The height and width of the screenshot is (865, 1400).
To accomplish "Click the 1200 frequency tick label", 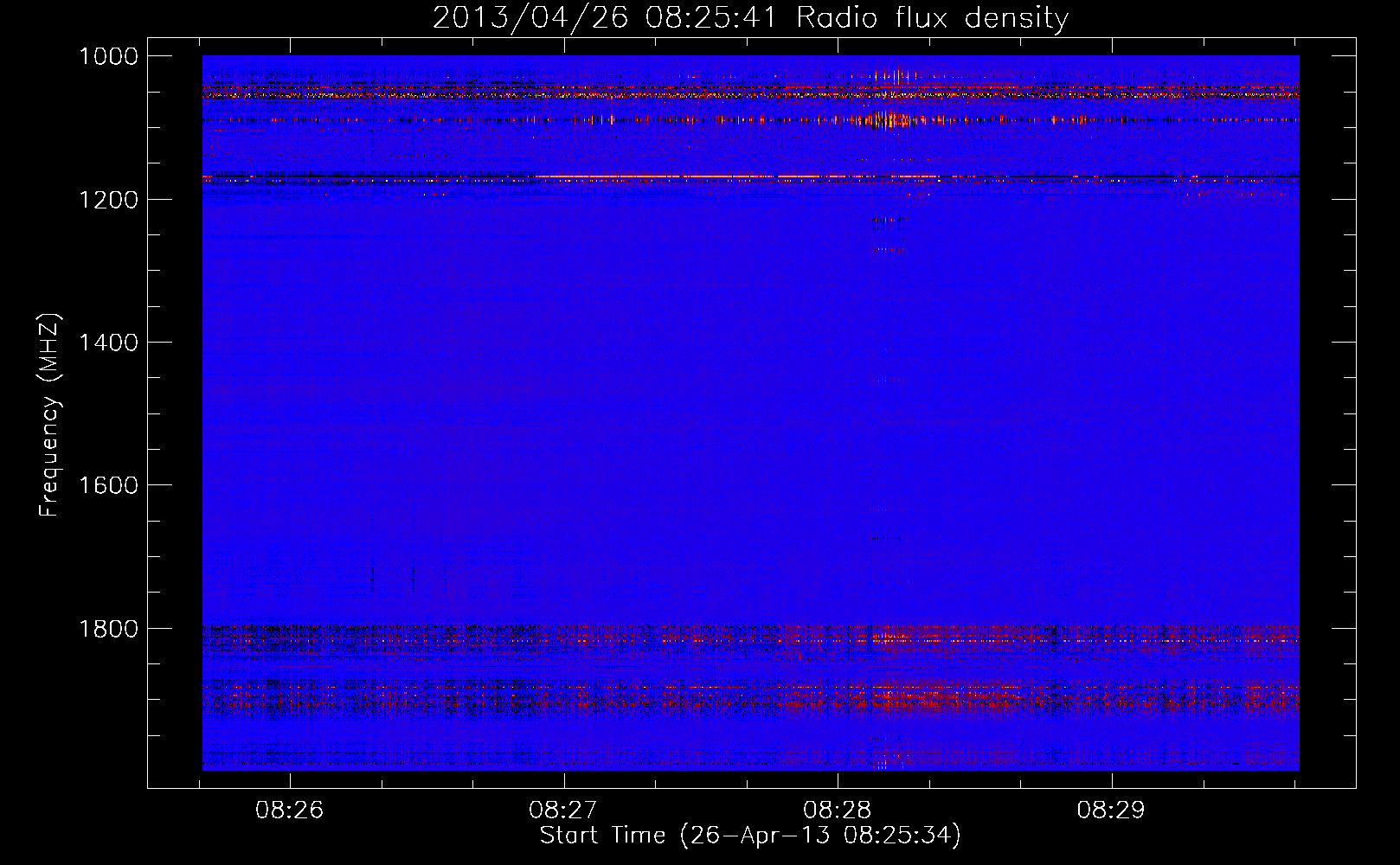I will coord(108,200).
